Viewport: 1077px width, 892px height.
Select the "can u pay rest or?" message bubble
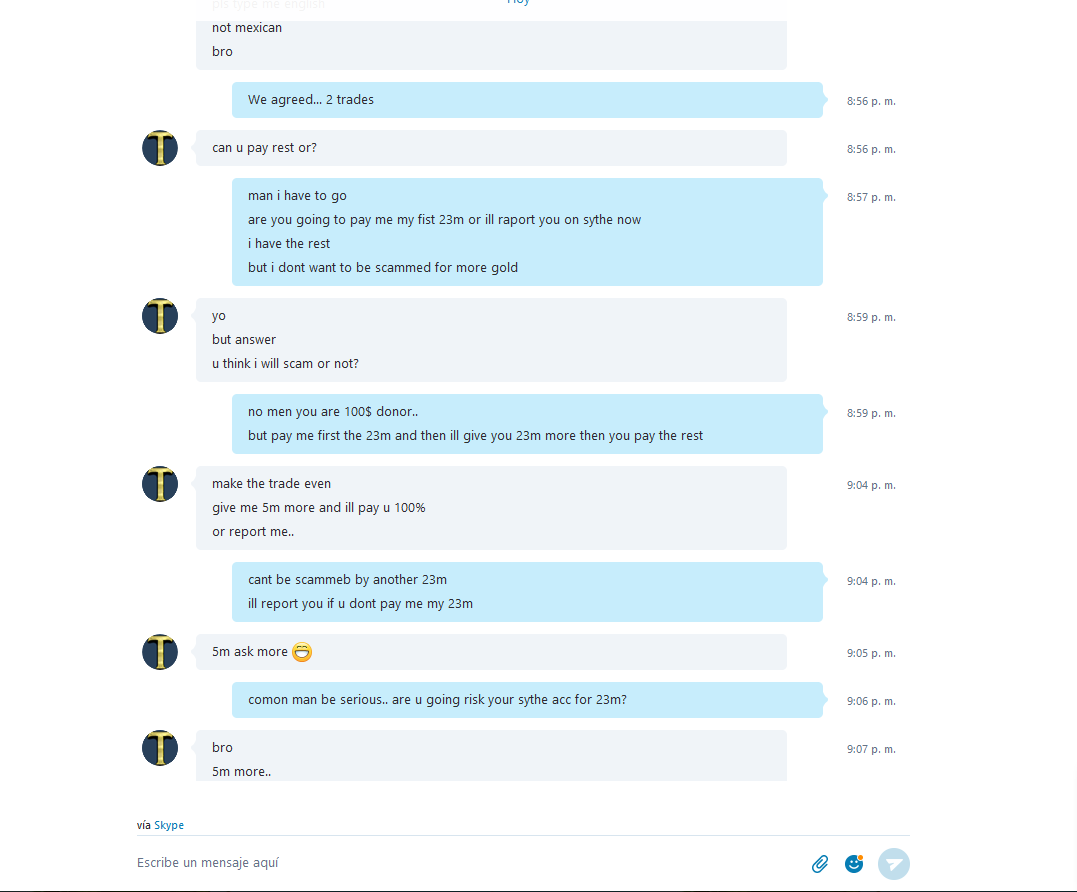click(x=491, y=148)
